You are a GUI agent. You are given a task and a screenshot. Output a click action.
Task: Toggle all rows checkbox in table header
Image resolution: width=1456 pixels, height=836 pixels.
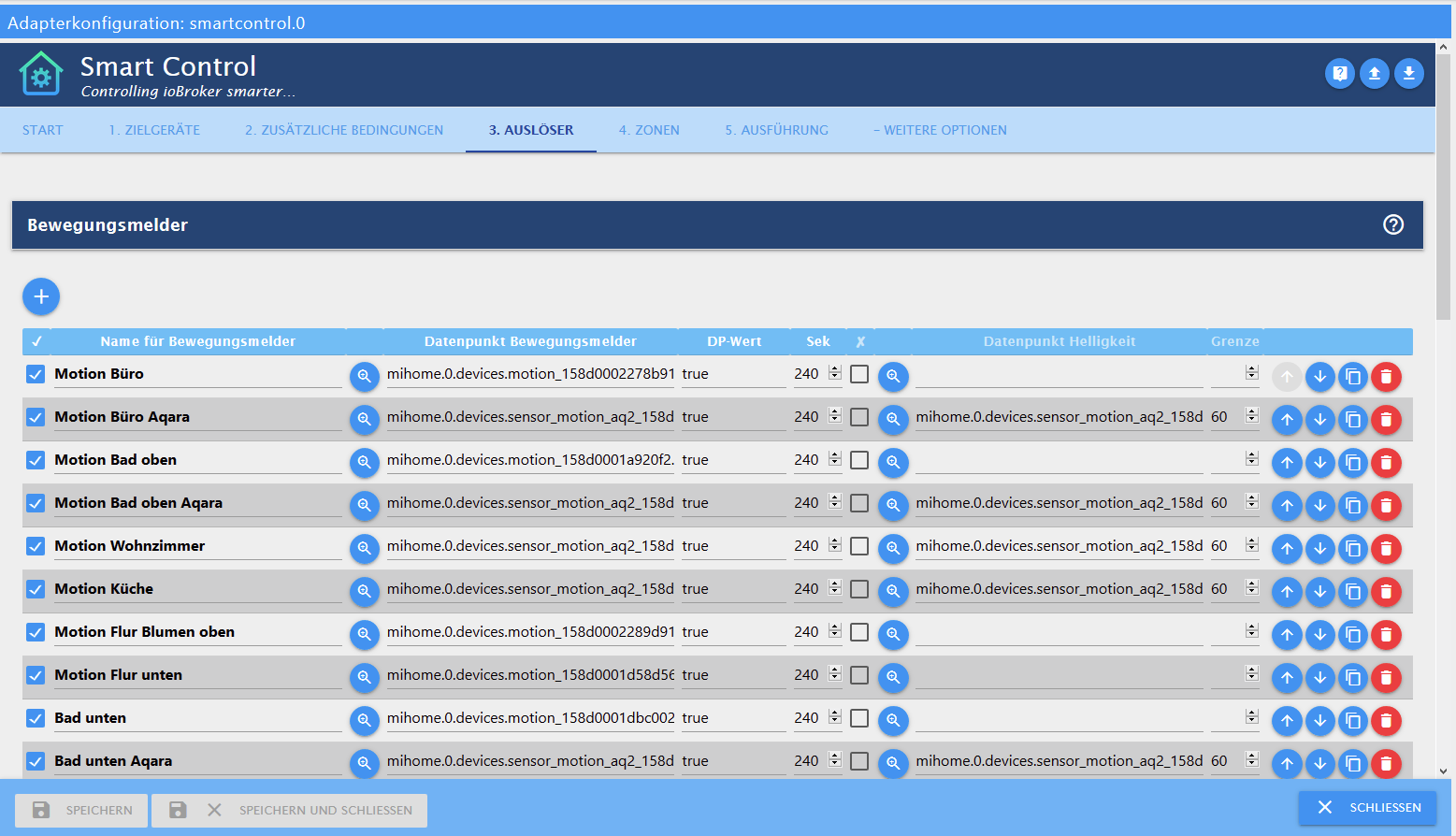(36, 341)
